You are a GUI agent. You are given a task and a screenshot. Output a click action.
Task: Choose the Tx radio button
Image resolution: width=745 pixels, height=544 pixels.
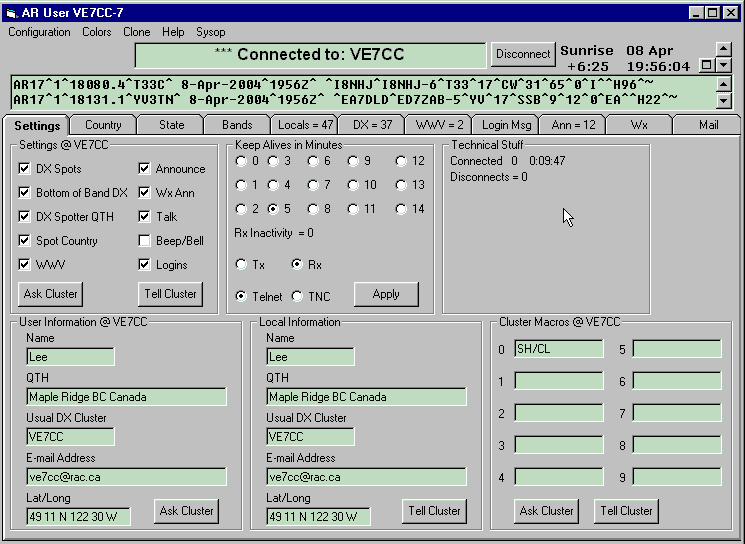(241, 264)
